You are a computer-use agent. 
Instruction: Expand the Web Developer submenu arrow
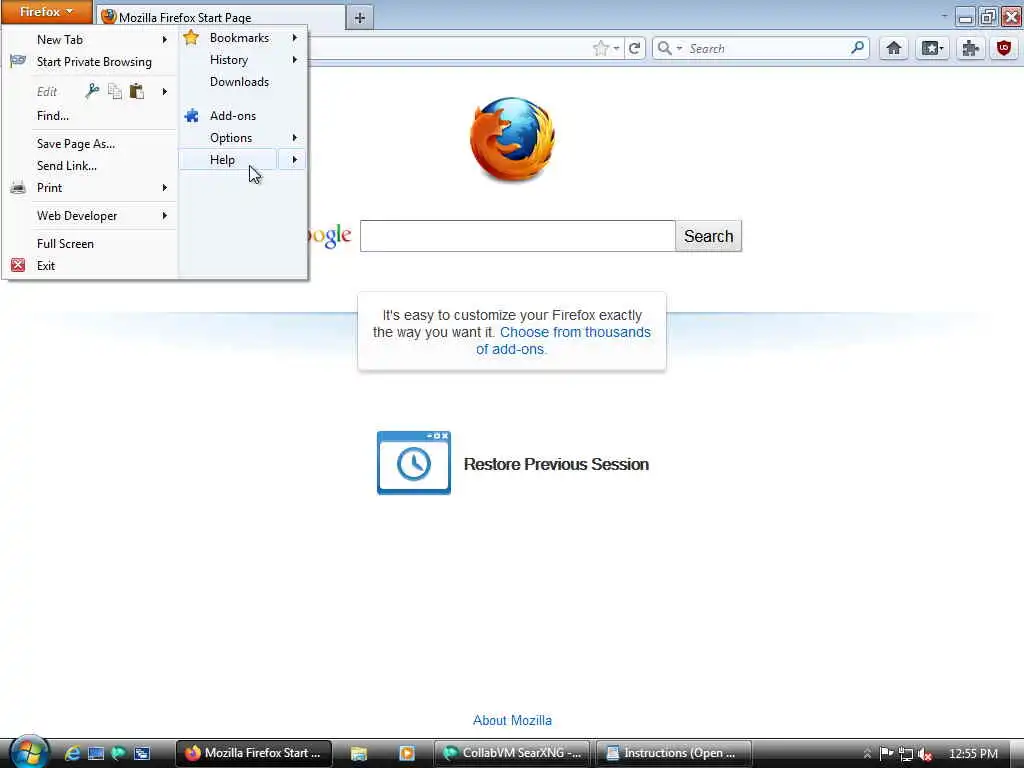(x=165, y=216)
